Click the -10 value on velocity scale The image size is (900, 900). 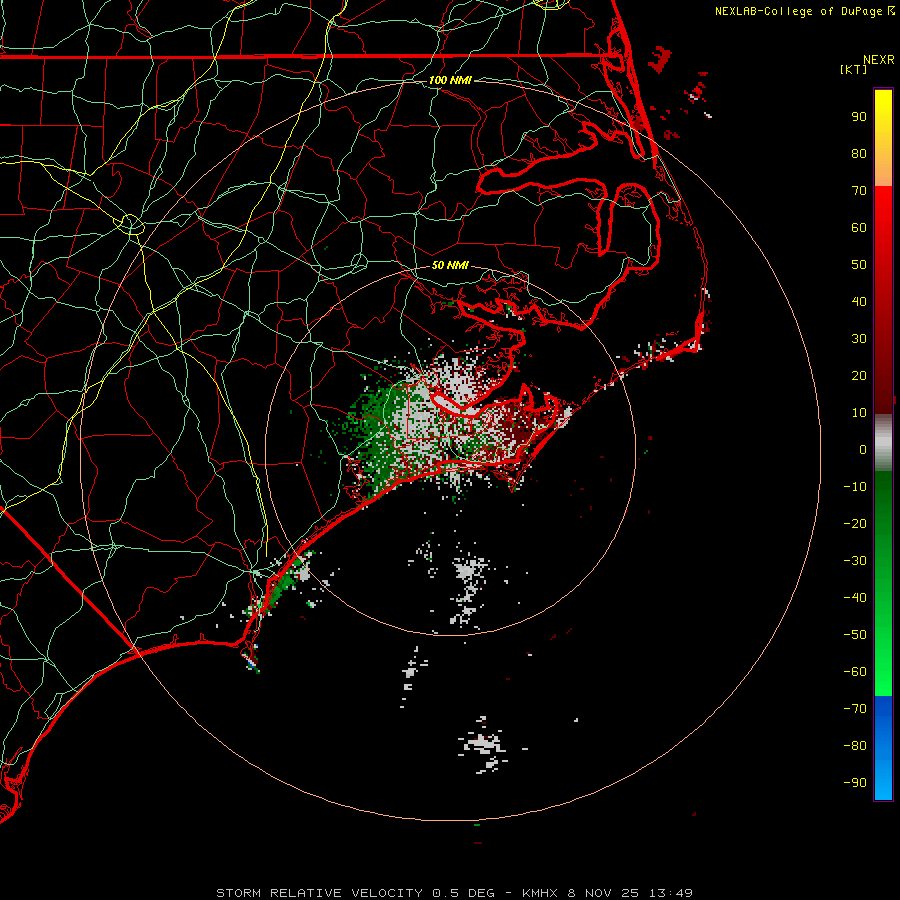[855, 487]
